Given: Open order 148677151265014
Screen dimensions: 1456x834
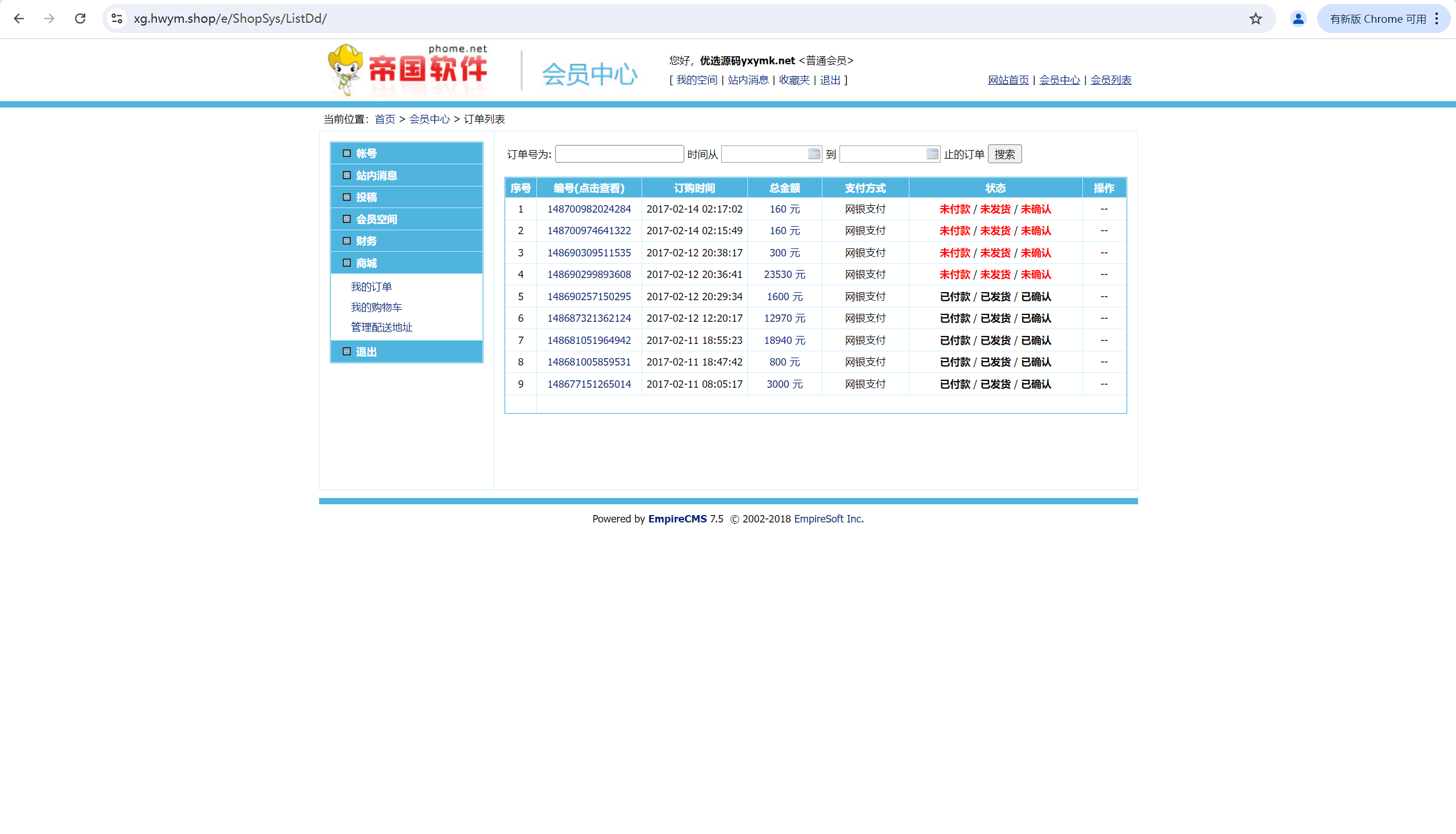Looking at the screenshot, I should (589, 384).
